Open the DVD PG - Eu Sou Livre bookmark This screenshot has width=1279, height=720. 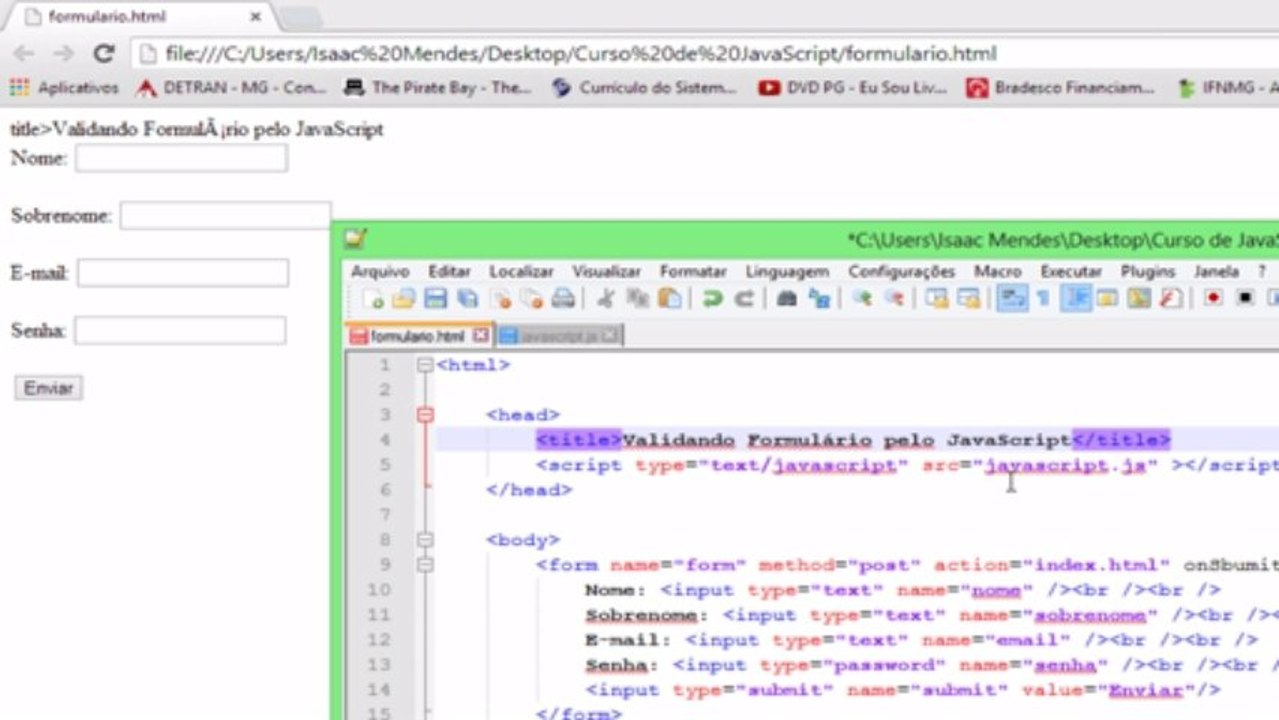(x=852, y=88)
